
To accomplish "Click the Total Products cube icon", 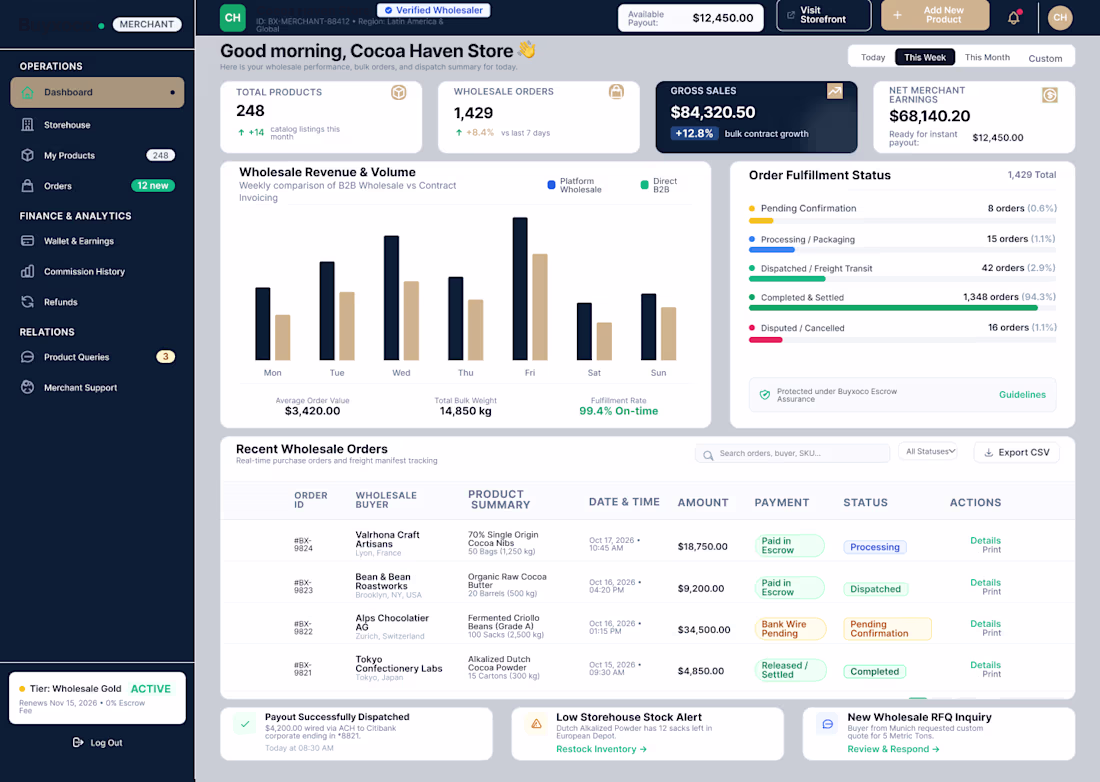I will pyautogui.click(x=398, y=93).
